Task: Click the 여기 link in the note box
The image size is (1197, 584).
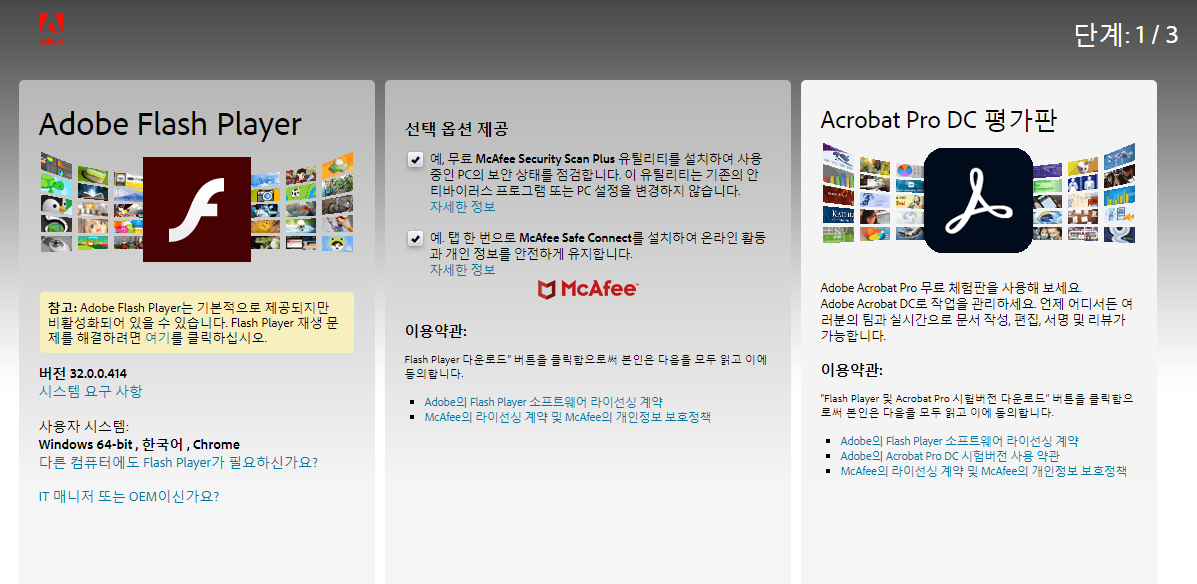Action: pyautogui.click(x=158, y=337)
